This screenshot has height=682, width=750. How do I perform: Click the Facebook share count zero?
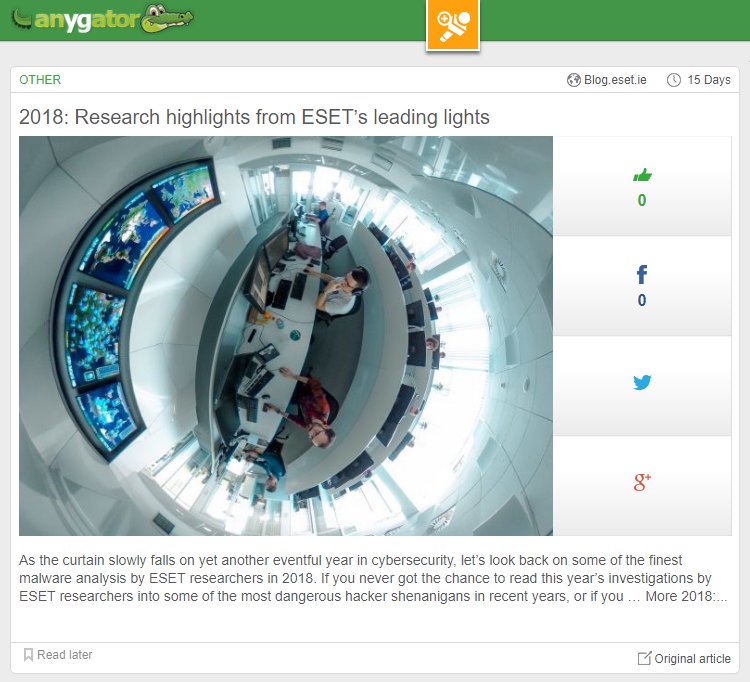pyautogui.click(x=642, y=300)
